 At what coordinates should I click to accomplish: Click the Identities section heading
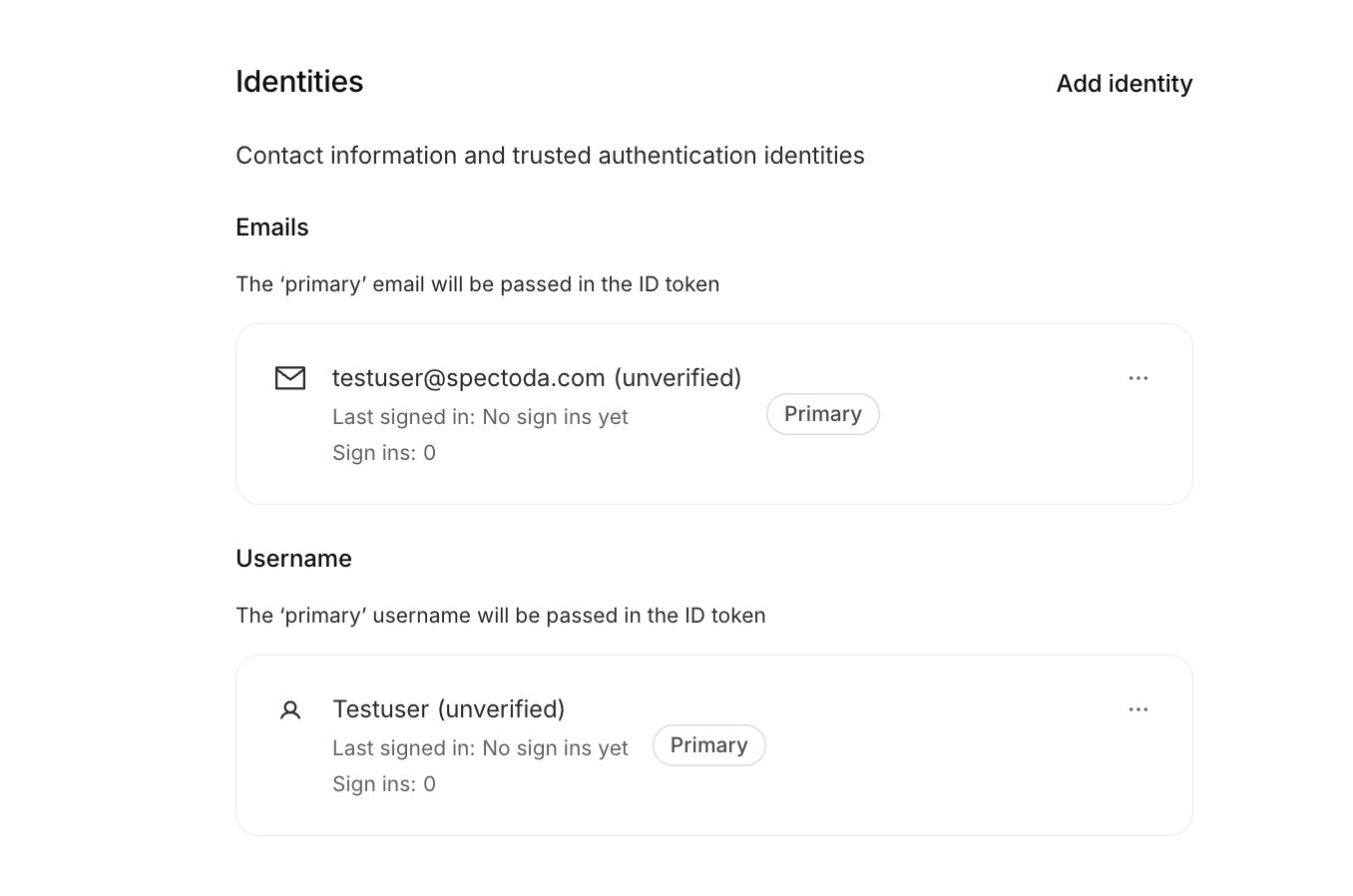[x=299, y=82]
